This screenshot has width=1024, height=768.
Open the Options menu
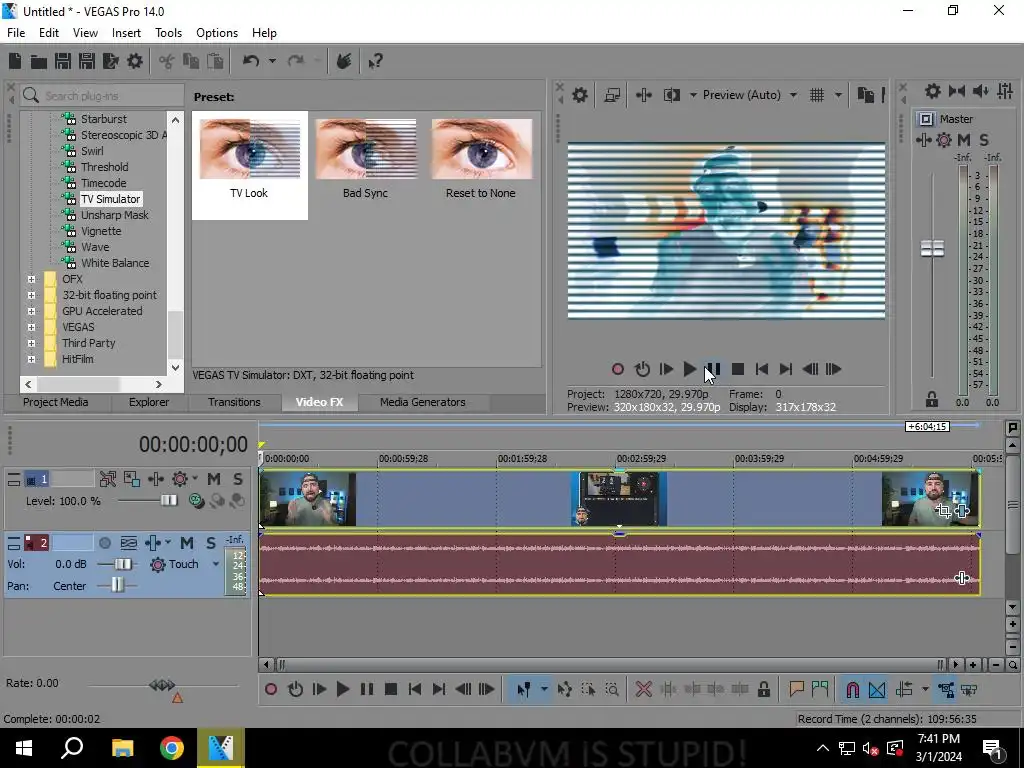pyautogui.click(x=217, y=33)
